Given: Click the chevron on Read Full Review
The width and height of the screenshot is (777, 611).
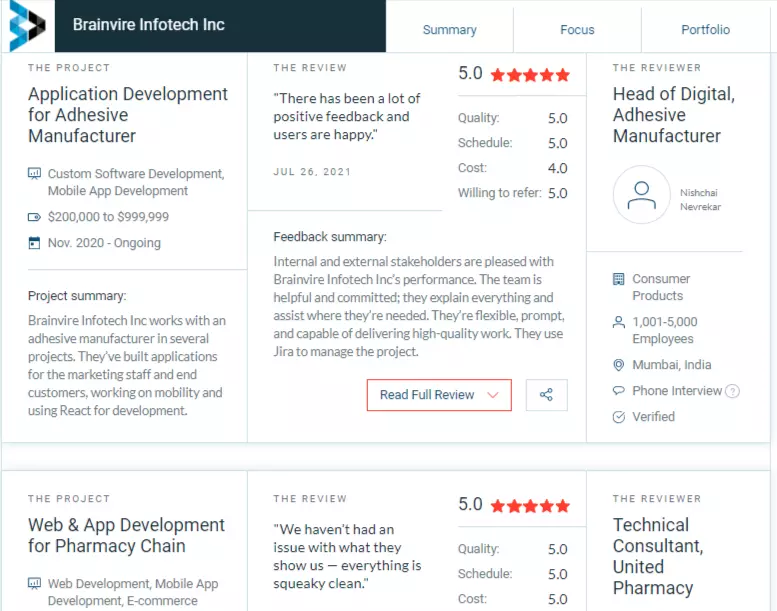Looking at the screenshot, I should tap(493, 395).
